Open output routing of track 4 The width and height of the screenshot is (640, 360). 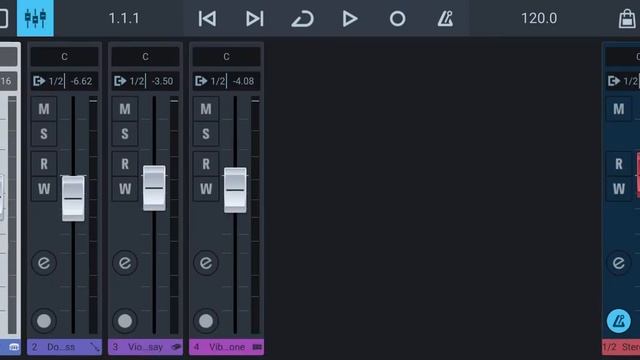(x=210, y=81)
